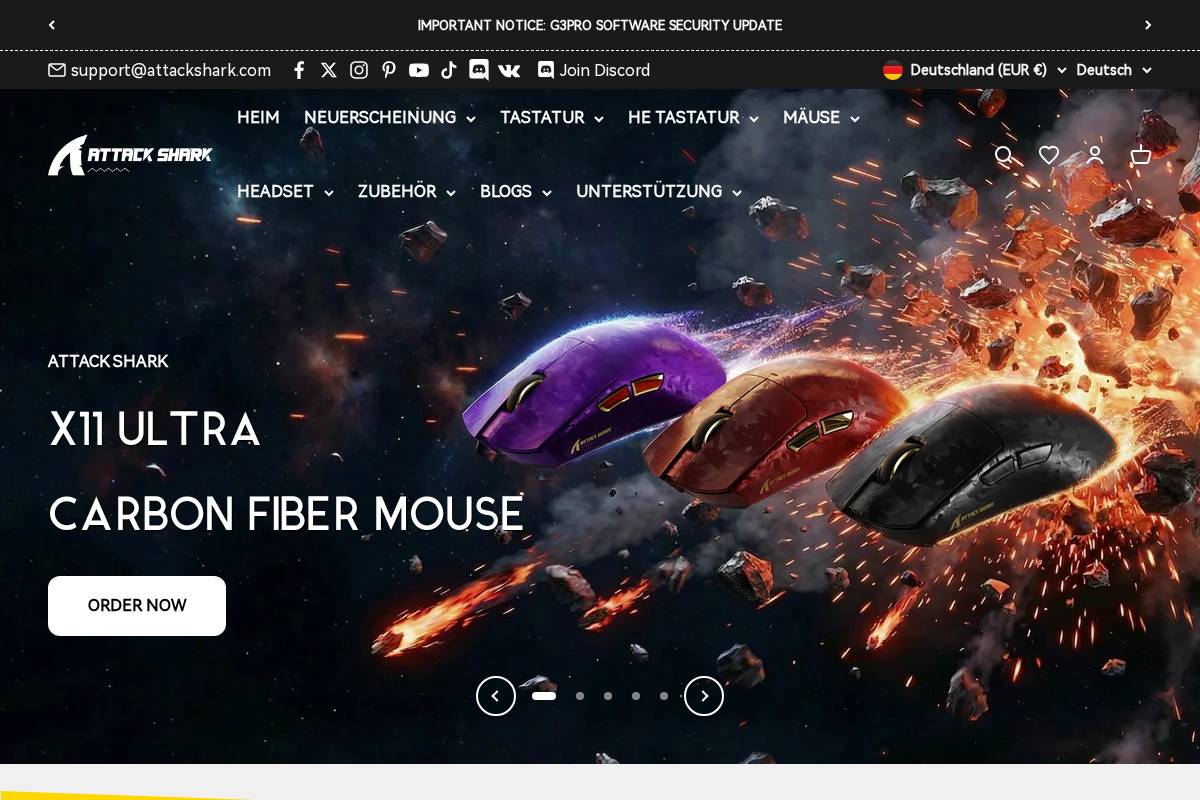Click the support@attackshark.com email link
Screen dimensions: 1200x800
coord(171,70)
